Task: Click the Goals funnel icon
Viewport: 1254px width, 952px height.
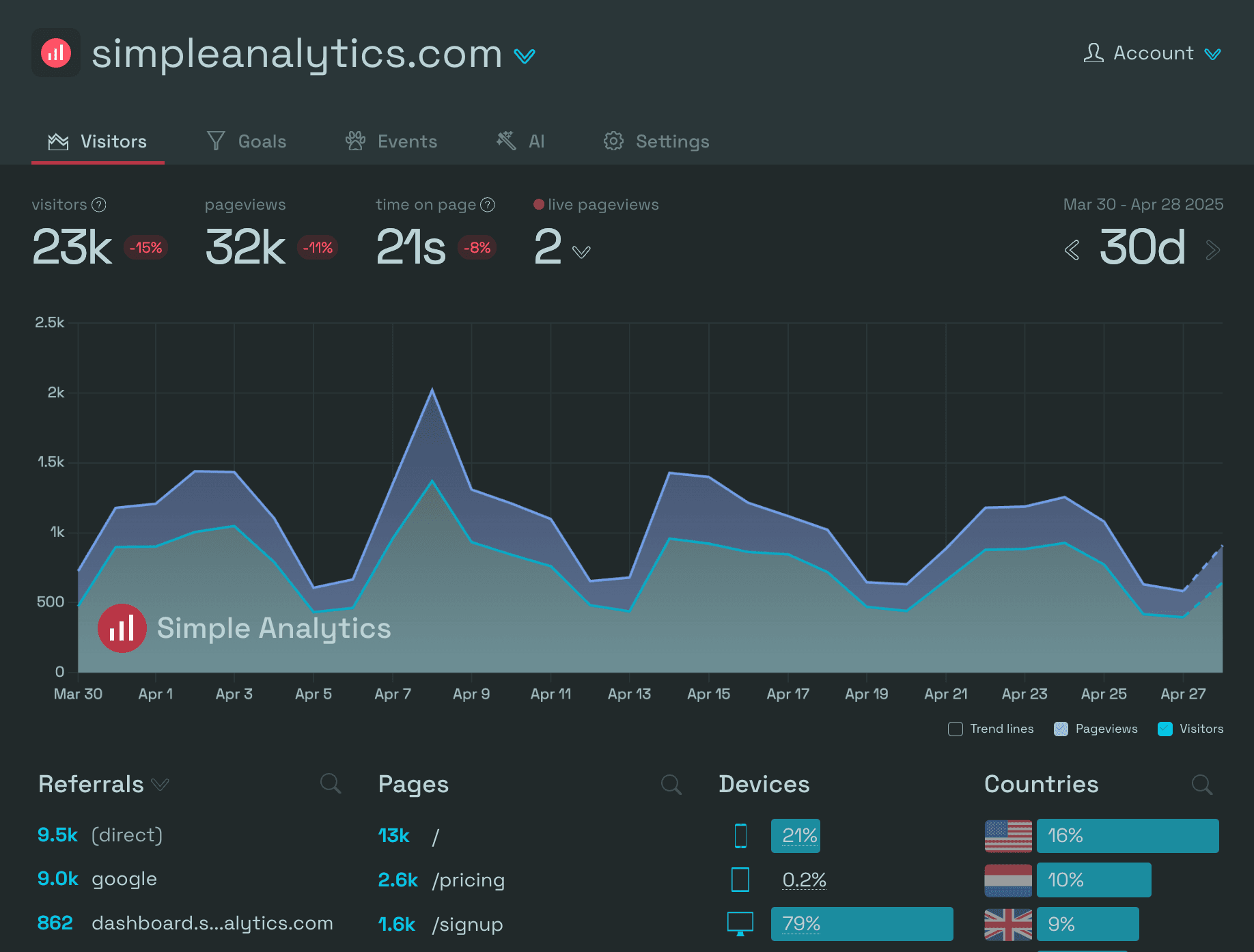Action: click(216, 141)
